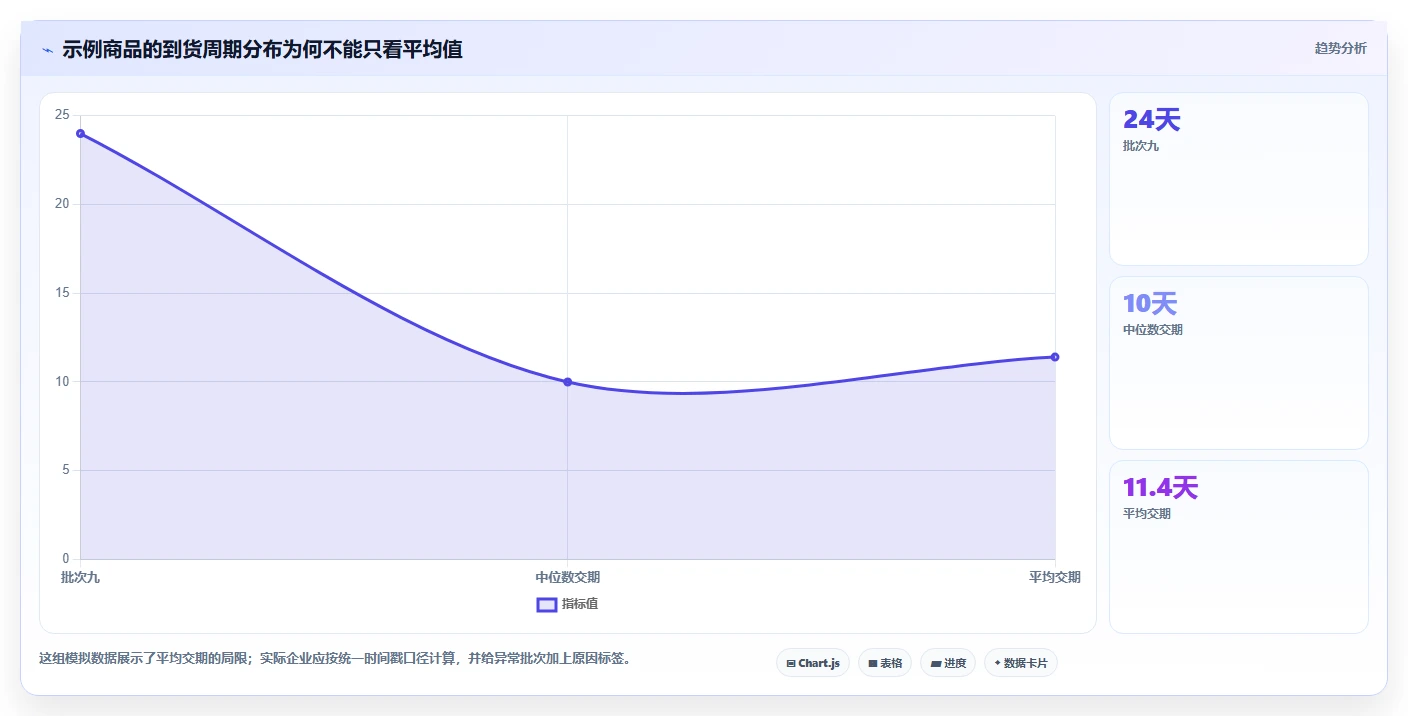
Task: Select the 表格 tag chip
Action: click(884, 663)
